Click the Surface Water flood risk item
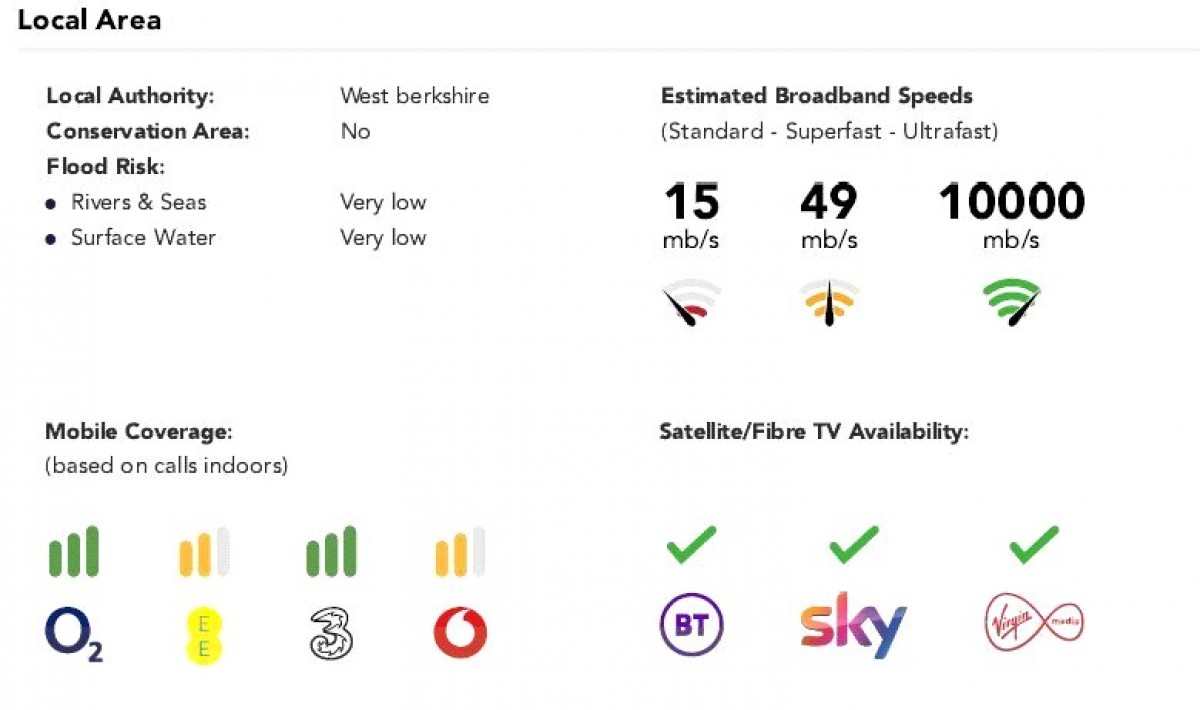Image resolution: width=1200 pixels, height=710 pixels. tap(143, 238)
